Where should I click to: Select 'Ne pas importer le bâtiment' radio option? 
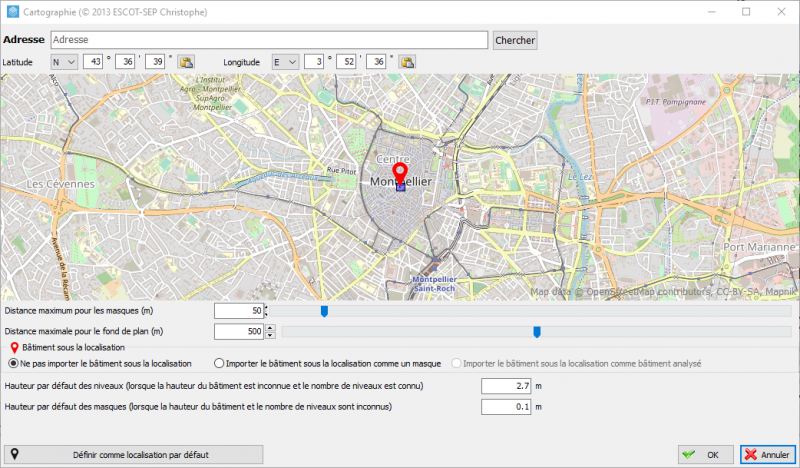click(x=14, y=362)
